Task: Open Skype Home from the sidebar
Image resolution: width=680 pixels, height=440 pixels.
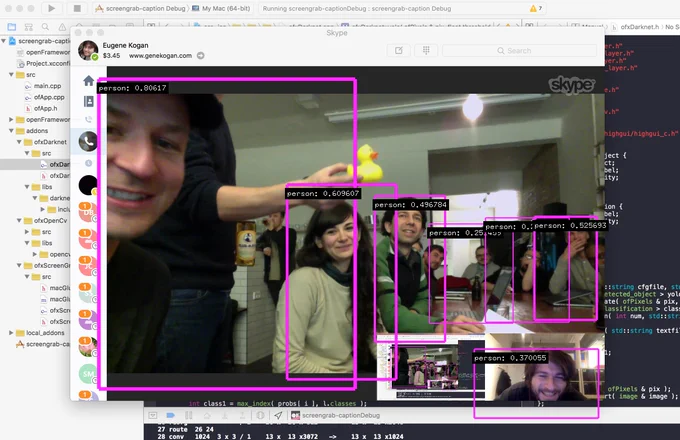Action: click(x=88, y=81)
